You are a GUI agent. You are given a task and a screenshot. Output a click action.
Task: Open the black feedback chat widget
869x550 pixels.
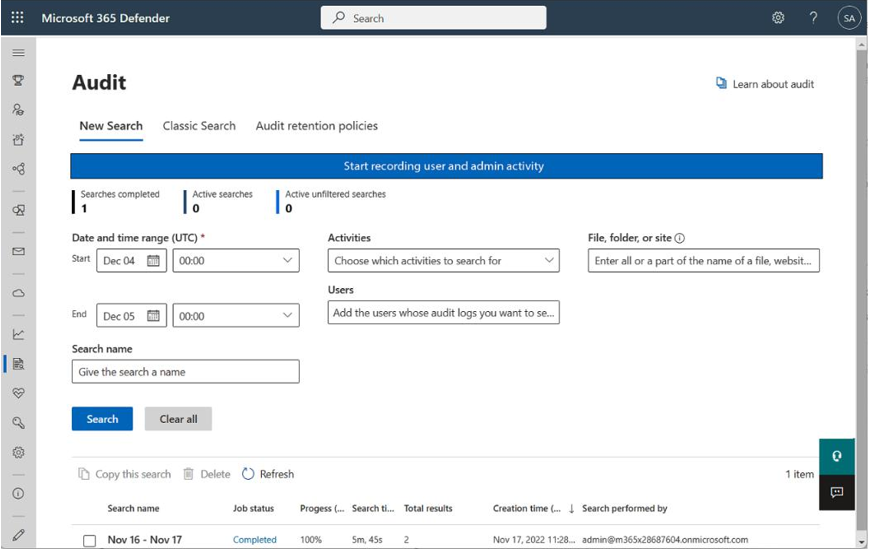(x=837, y=492)
